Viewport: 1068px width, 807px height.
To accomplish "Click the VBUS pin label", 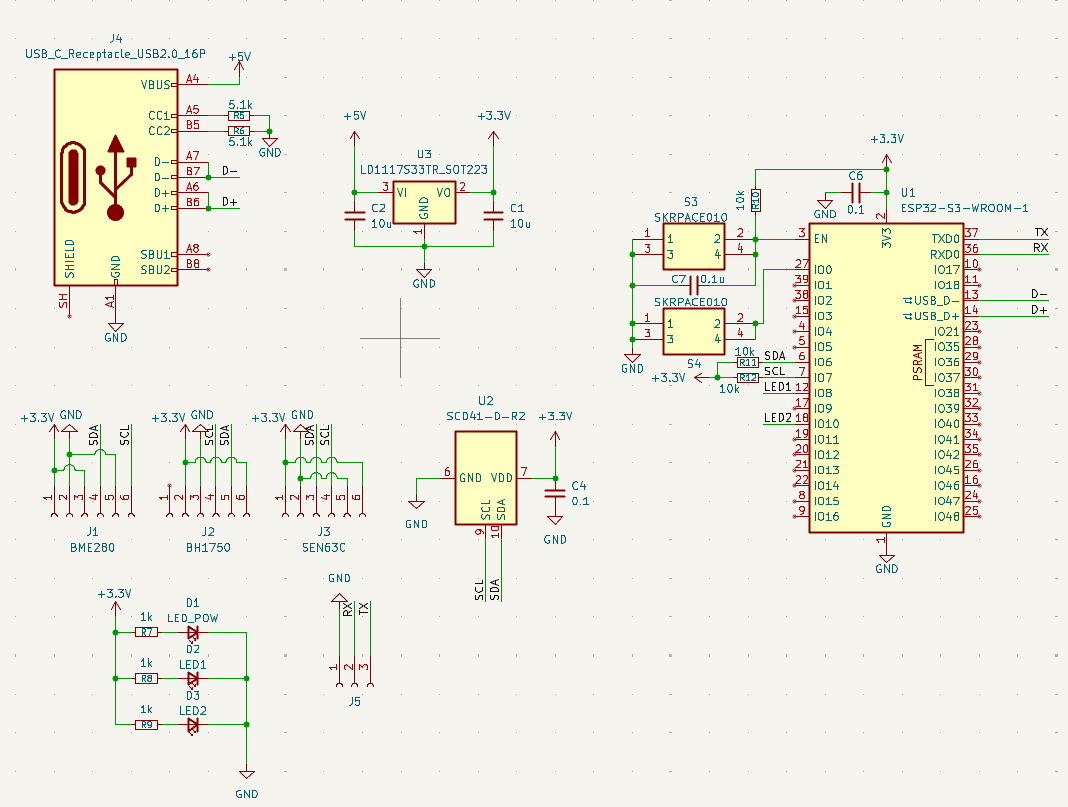I will coord(155,85).
